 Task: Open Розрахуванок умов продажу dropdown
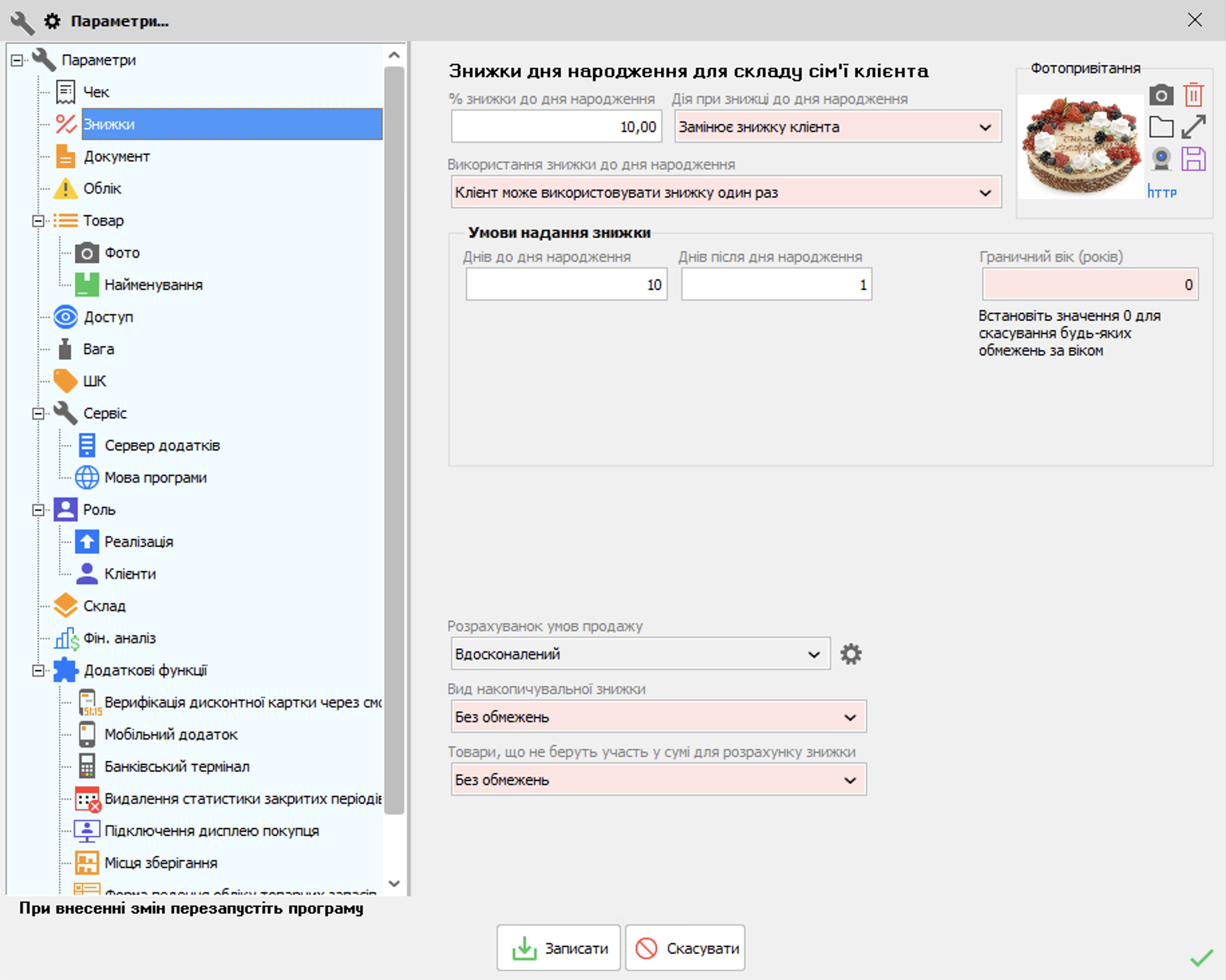[640, 654]
